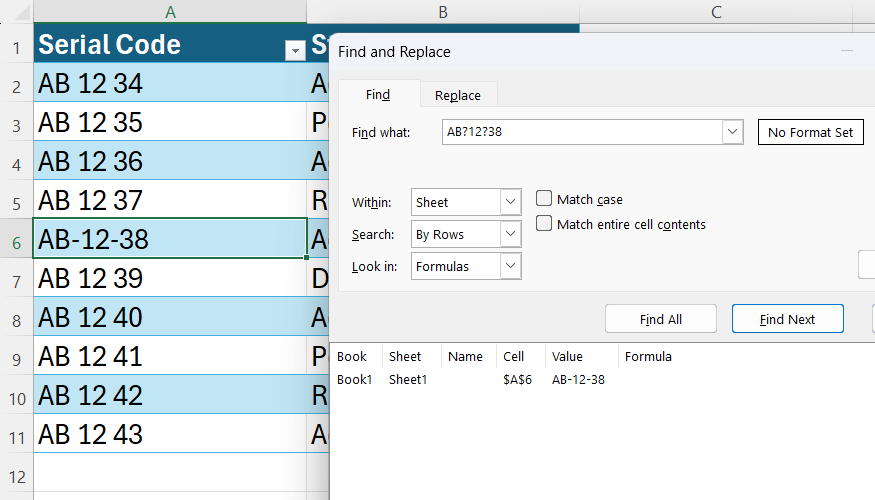Select the $A$6 search result row
This screenshot has height=500, width=875.
pos(603,379)
